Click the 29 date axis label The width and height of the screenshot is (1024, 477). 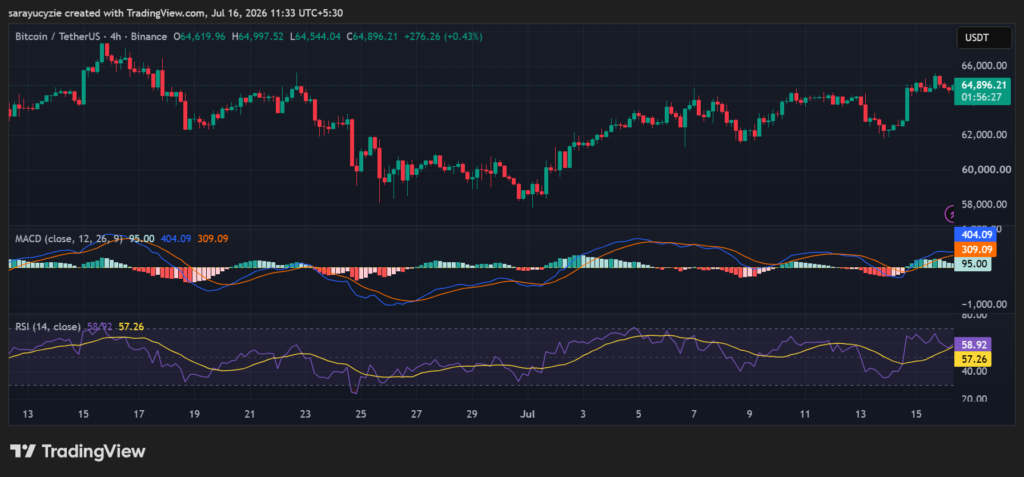point(472,414)
